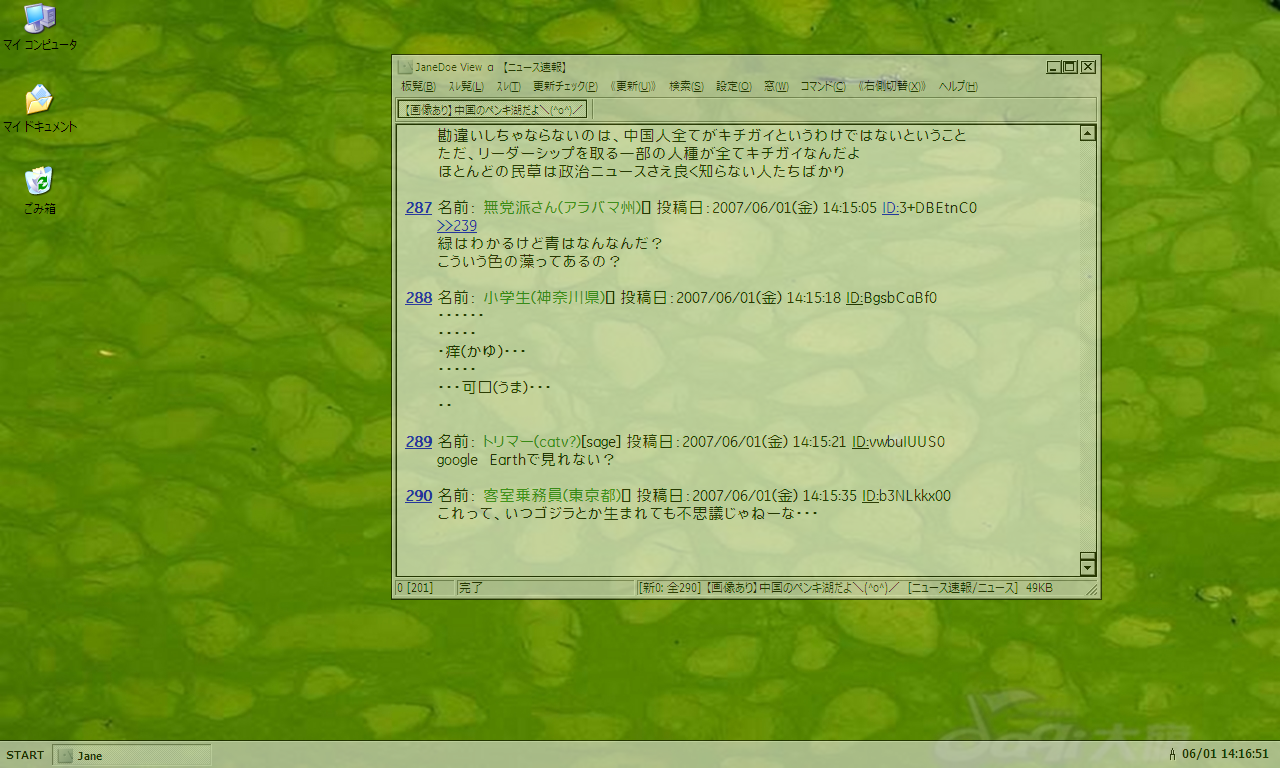The width and height of the screenshot is (1280, 768).
Task: Open the 窓(W) menu
Action: (x=776, y=87)
